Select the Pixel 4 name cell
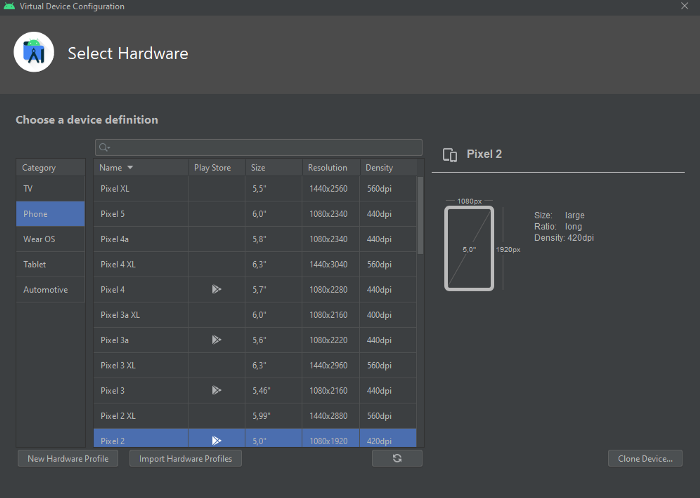700x498 pixels. pos(141,290)
